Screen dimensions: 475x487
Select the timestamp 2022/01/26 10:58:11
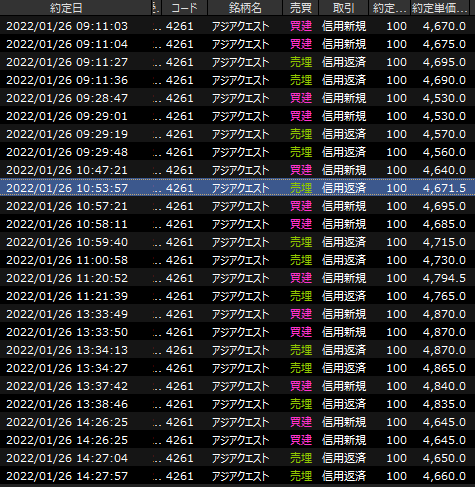(x=67, y=224)
